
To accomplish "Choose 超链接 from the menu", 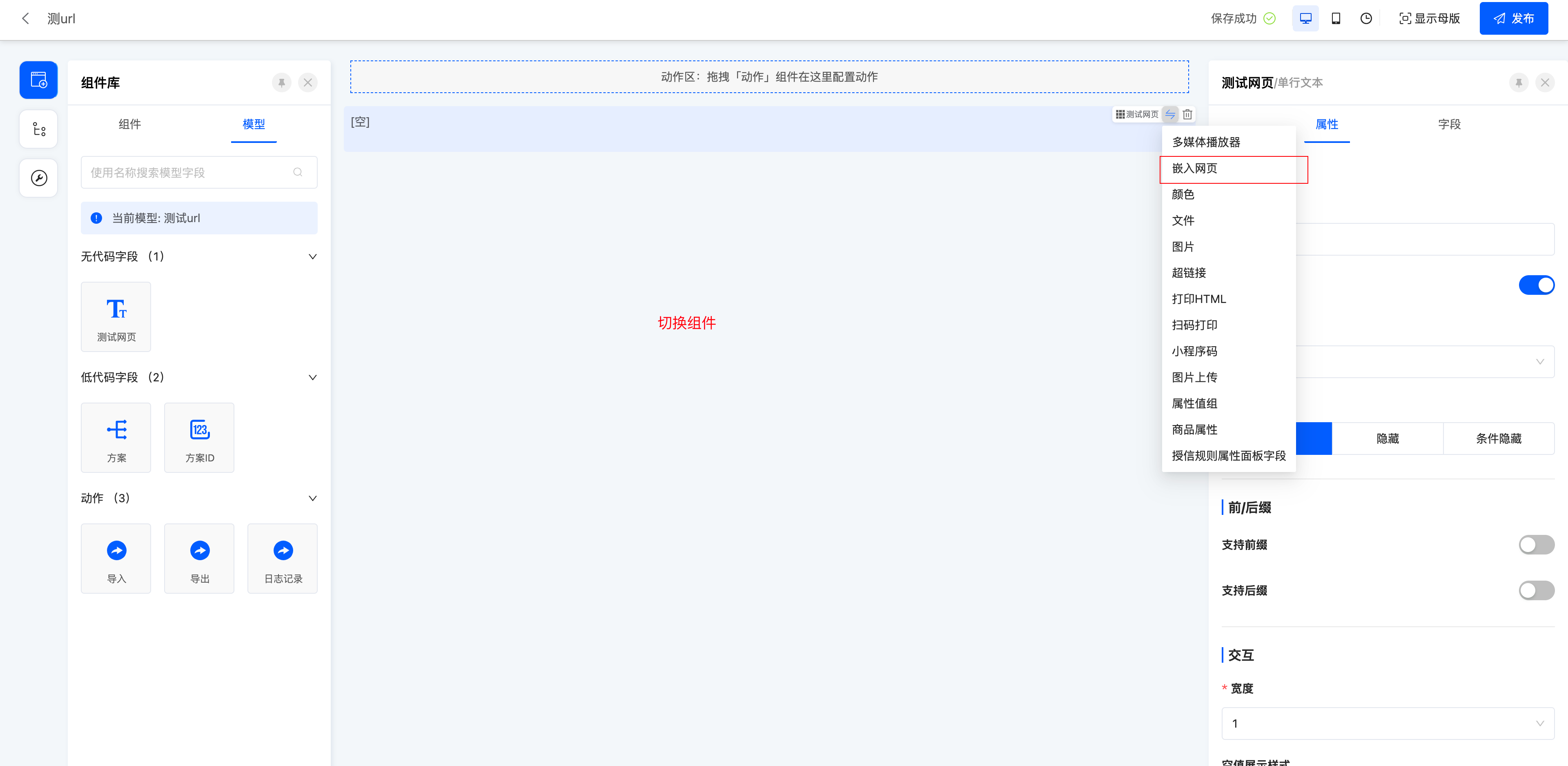I will pos(1228,273).
